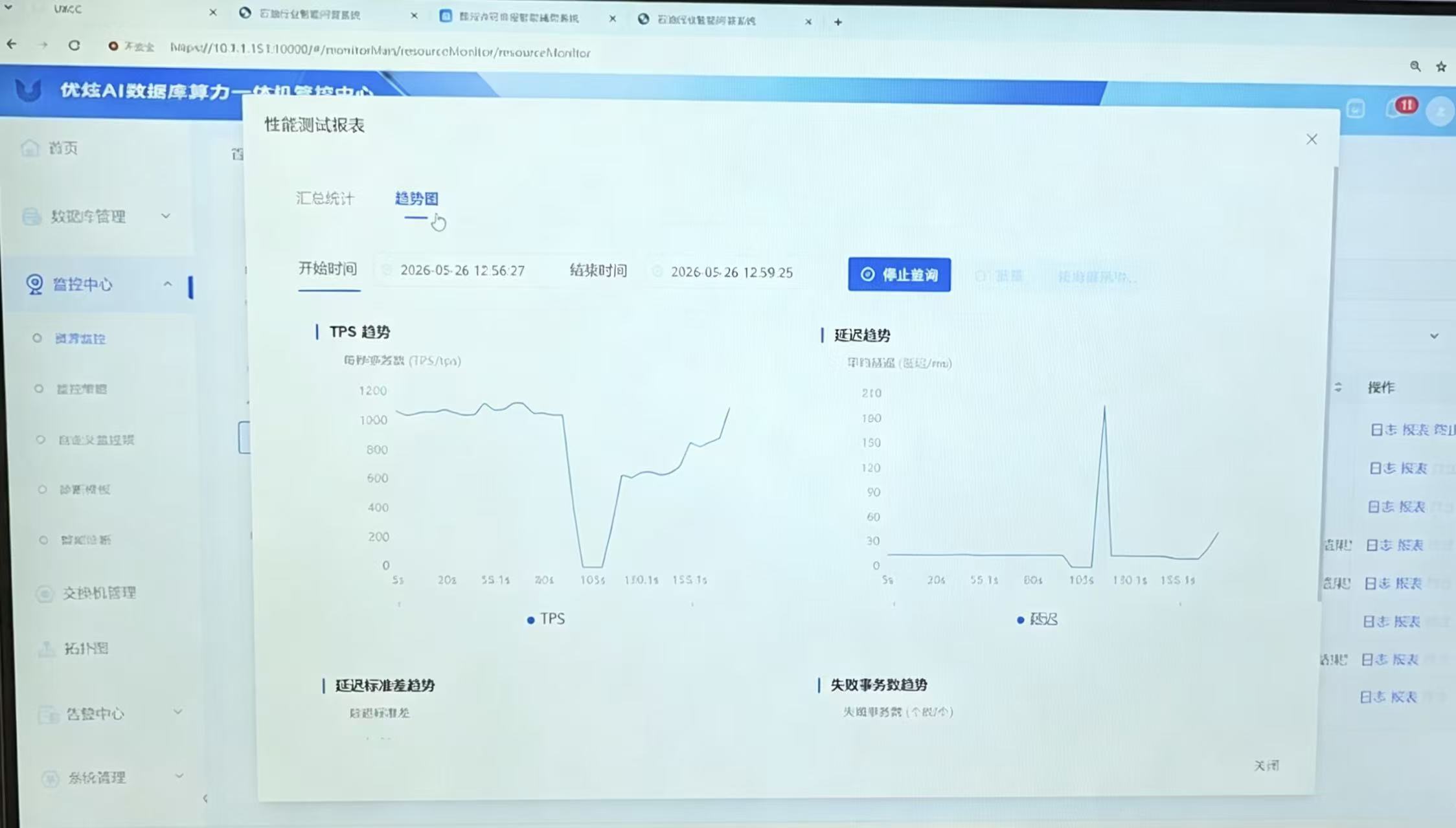1456x828 pixels.
Task: Click the 数据库管理 database icon
Action: [x=31, y=216]
